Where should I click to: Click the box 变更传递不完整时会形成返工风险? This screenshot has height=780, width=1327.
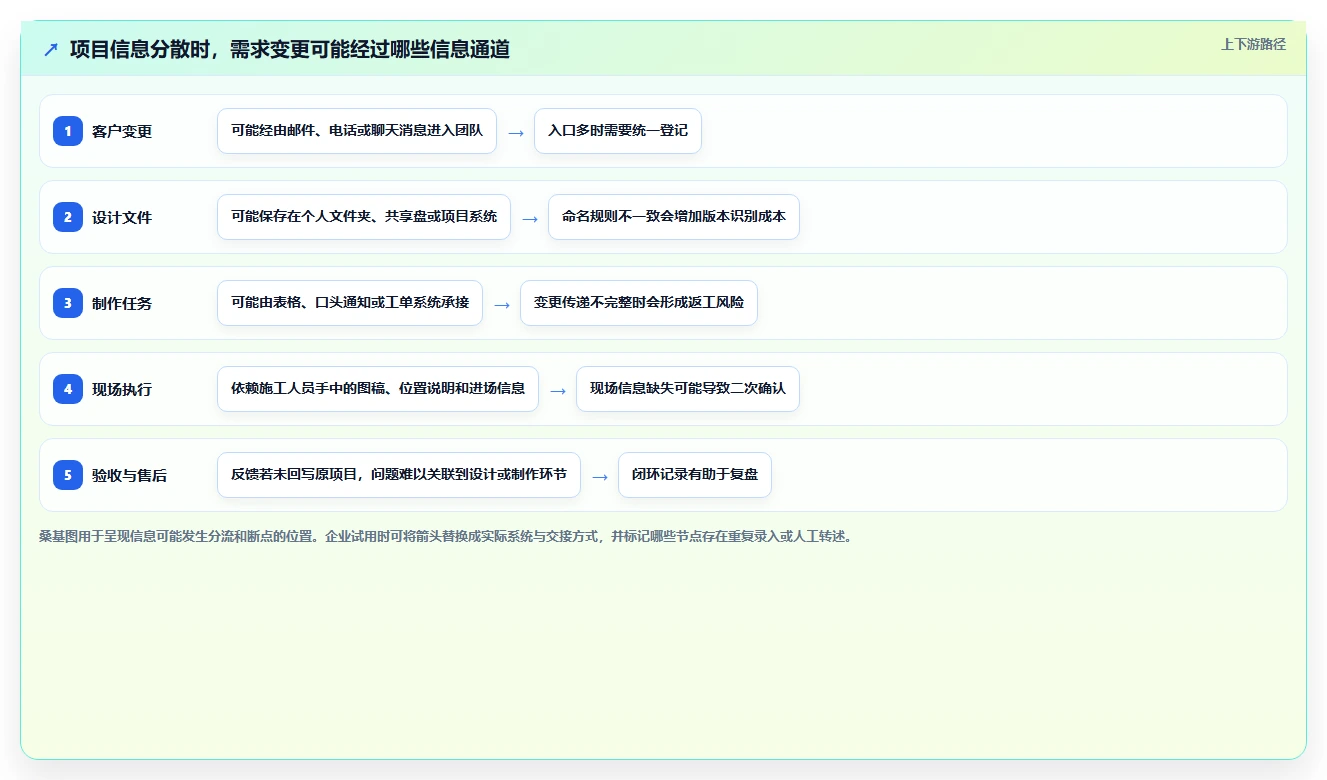click(x=639, y=303)
